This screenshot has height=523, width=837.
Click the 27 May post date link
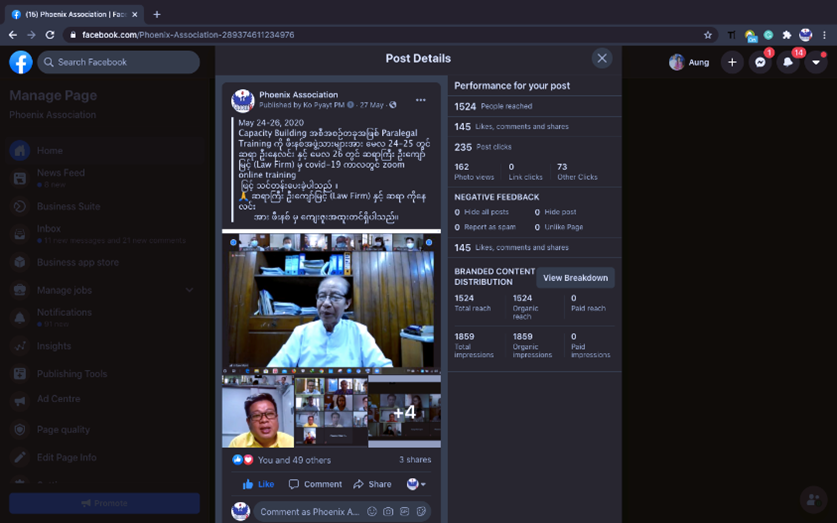pyautogui.click(x=371, y=105)
